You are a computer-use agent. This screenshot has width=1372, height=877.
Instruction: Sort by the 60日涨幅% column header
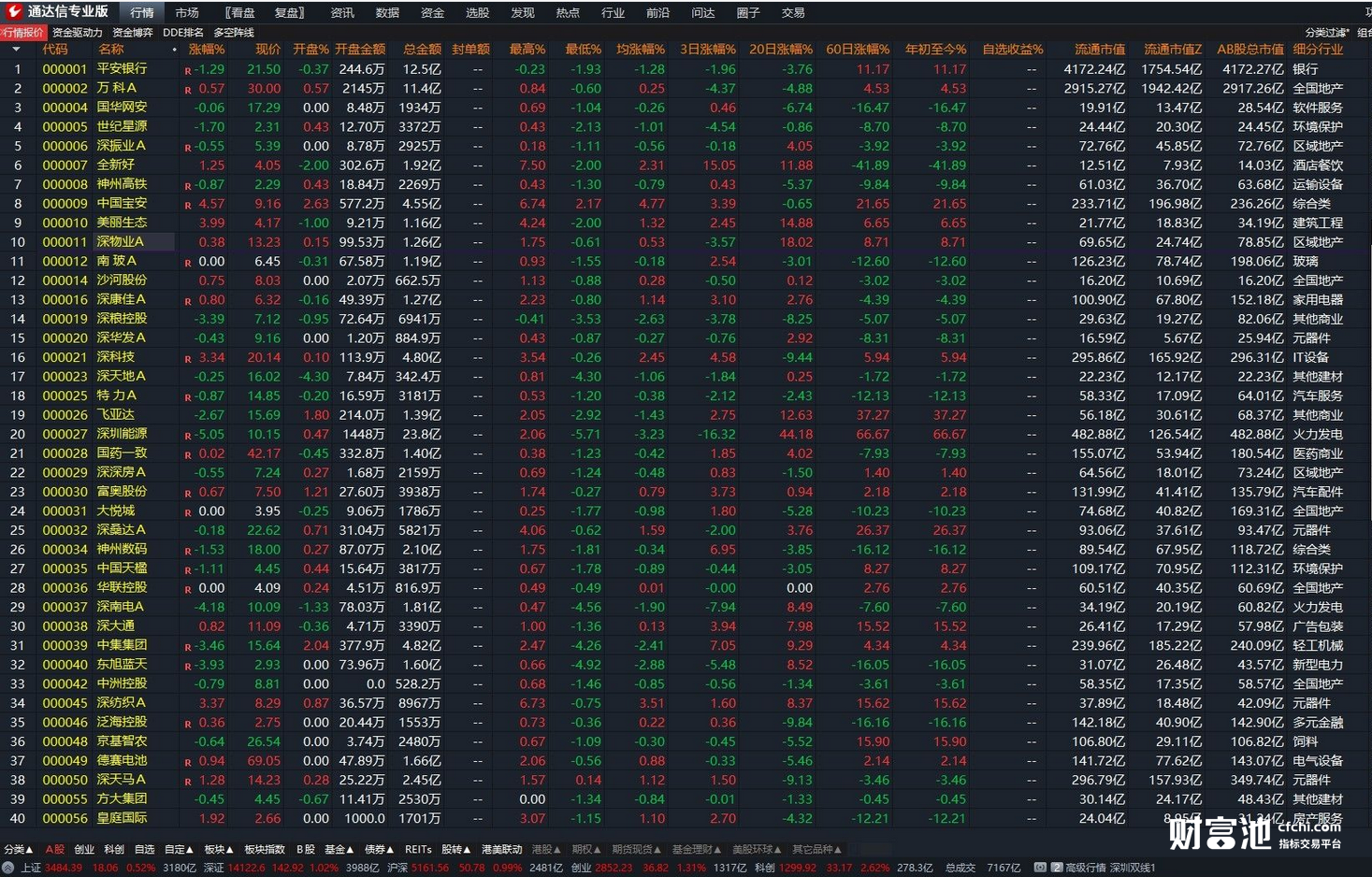[858, 50]
